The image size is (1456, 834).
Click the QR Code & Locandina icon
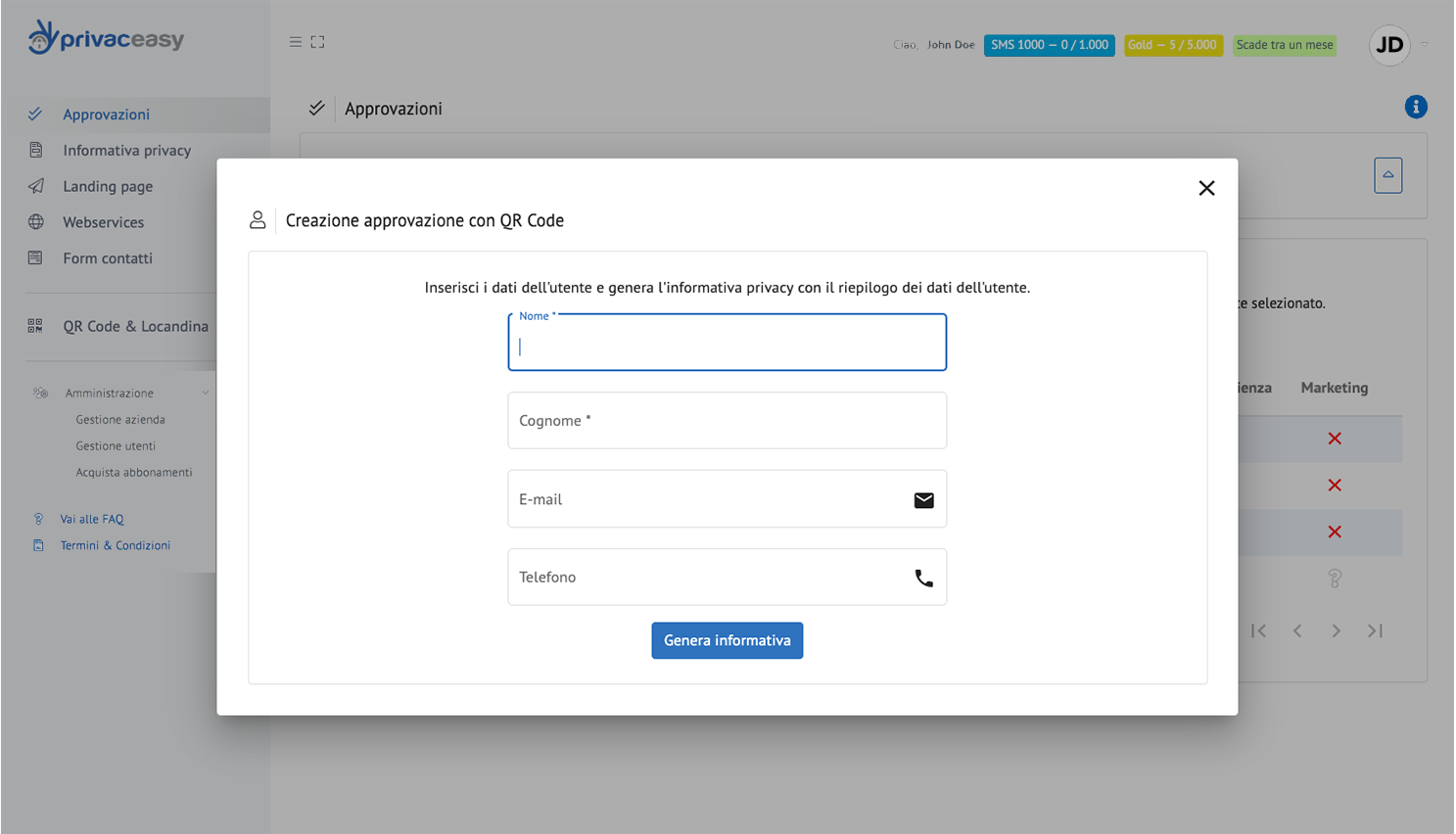(x=35, y=326)
